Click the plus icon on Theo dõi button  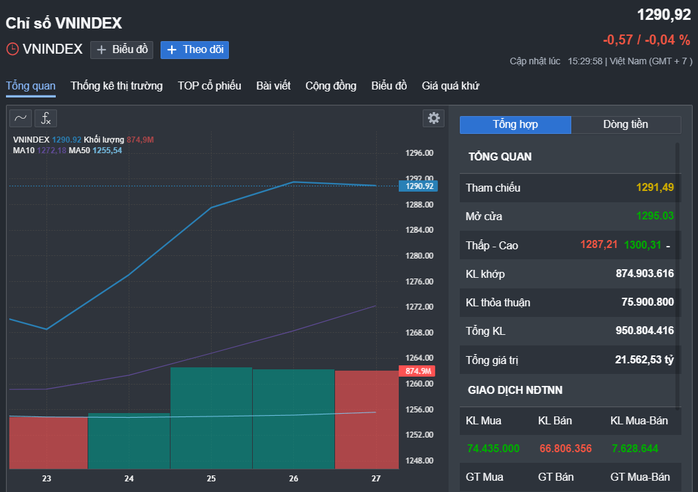[x=172, y=50]
